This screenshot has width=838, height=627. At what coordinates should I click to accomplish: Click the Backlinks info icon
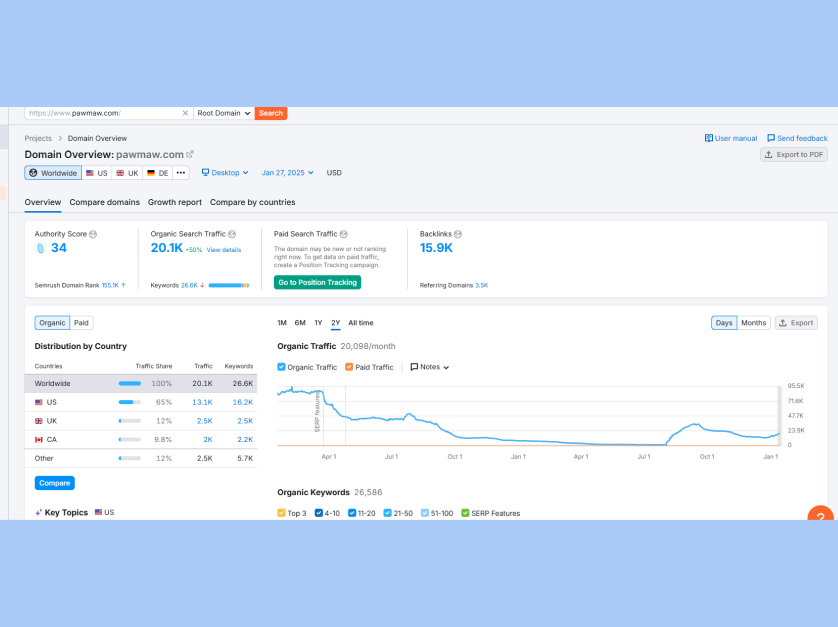coord(458,234)
